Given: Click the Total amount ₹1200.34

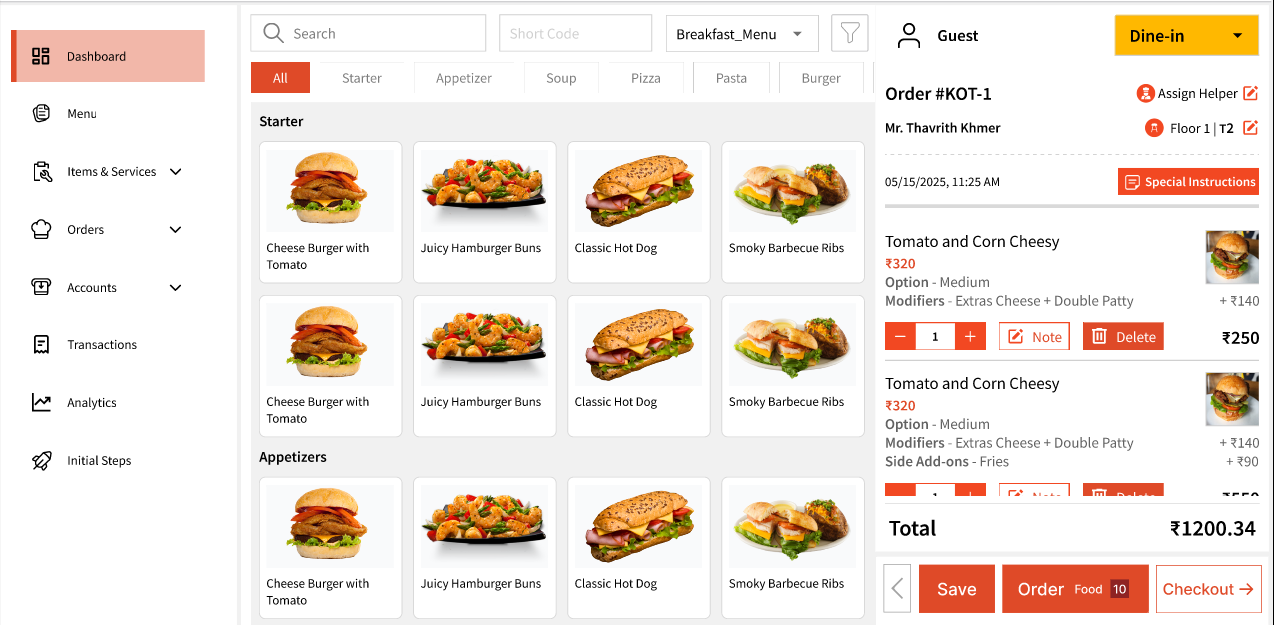Looking at the screenshot, I should (1213, 529).
